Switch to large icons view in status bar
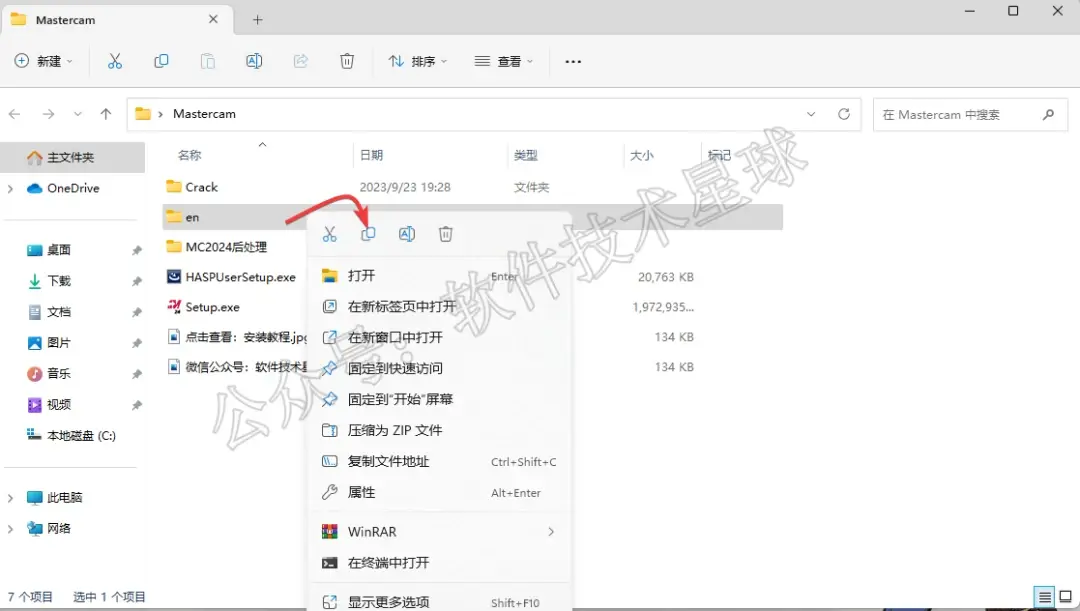 1066,597
